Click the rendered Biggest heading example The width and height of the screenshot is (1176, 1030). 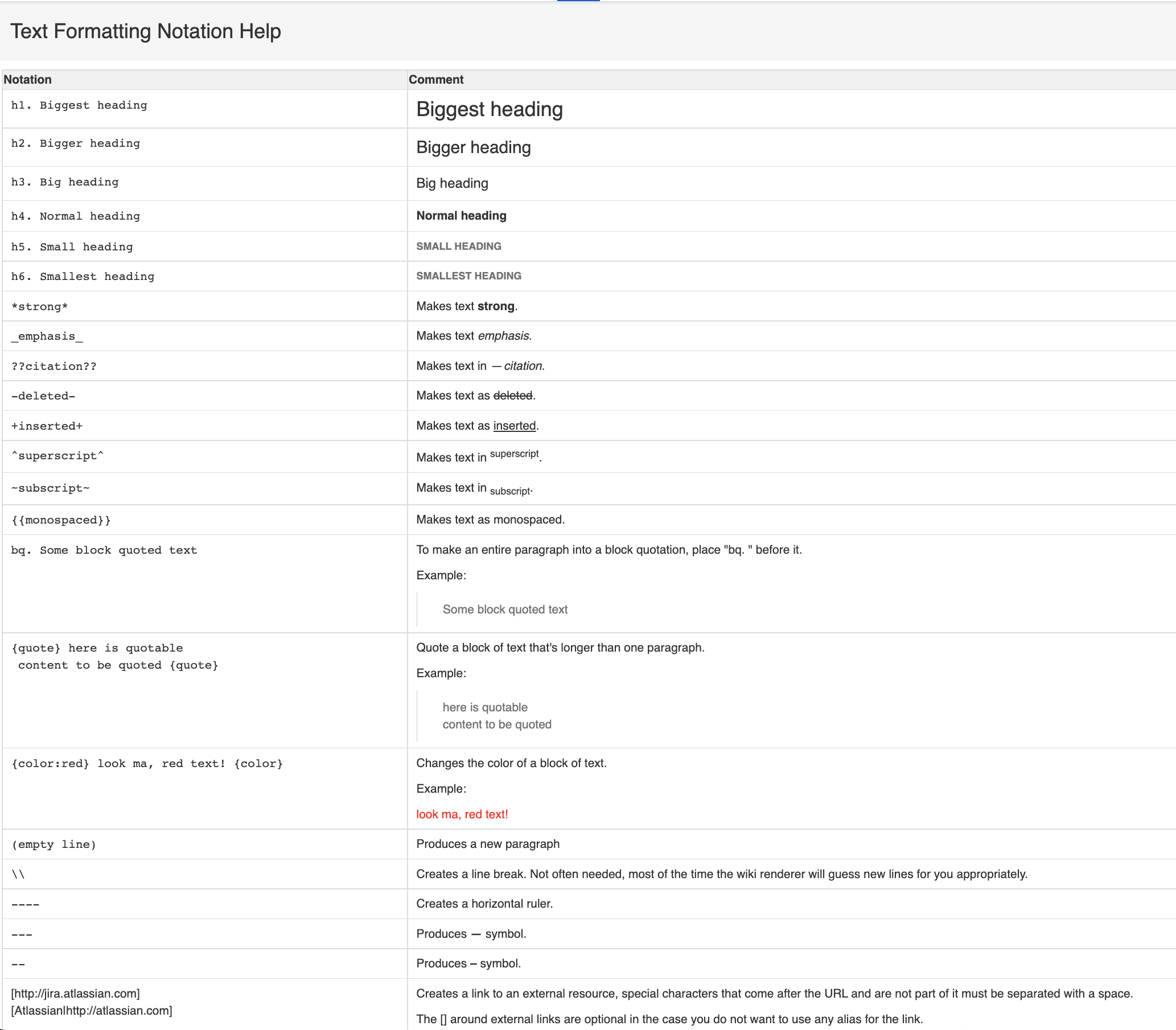pos(489,109)
